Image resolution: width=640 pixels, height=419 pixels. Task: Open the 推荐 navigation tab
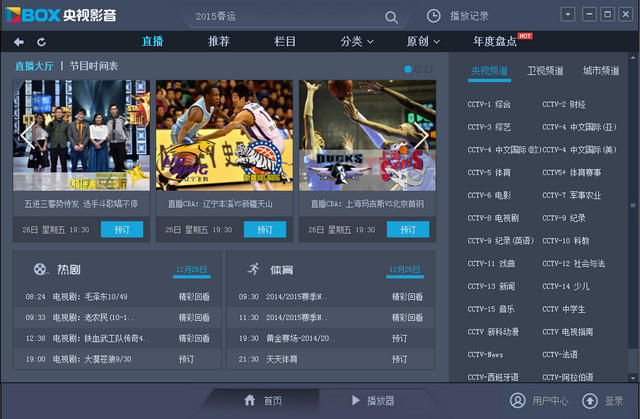click(x=219, y=41)
